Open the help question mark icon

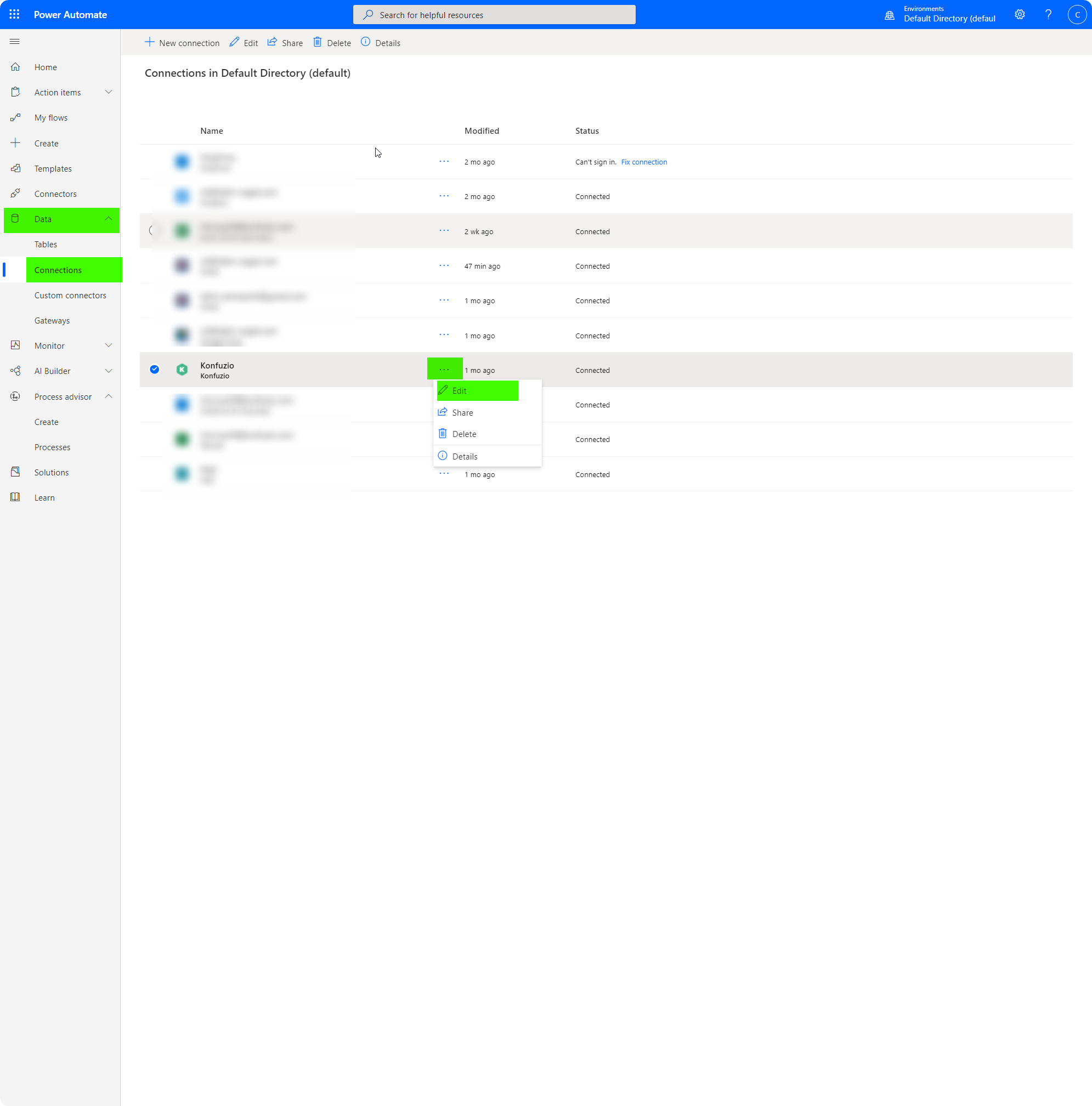[x=1049, y=14]
